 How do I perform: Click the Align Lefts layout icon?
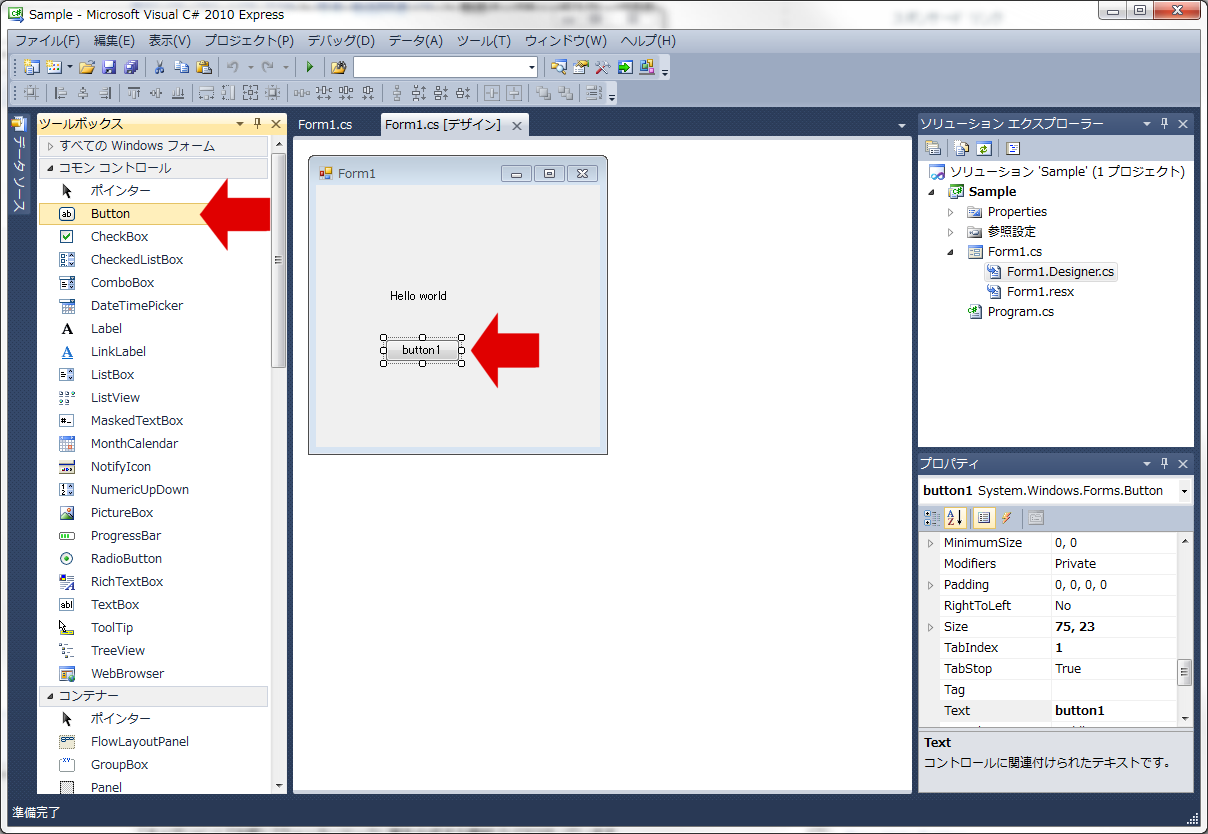click(60, 93)
